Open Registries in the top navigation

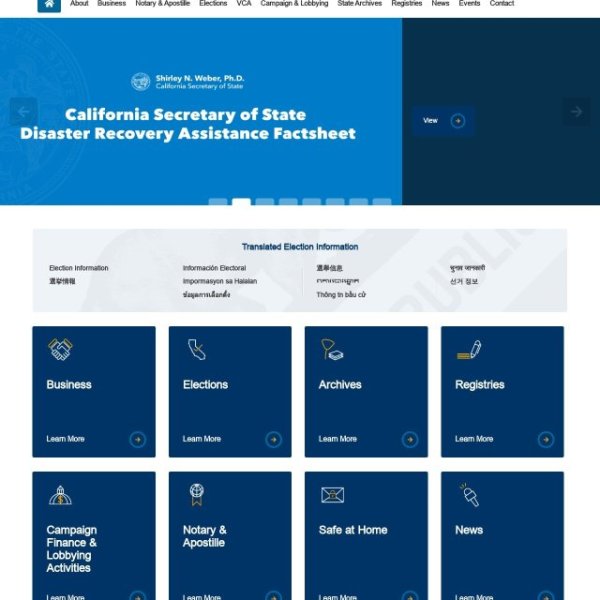(x=407, y=3)
